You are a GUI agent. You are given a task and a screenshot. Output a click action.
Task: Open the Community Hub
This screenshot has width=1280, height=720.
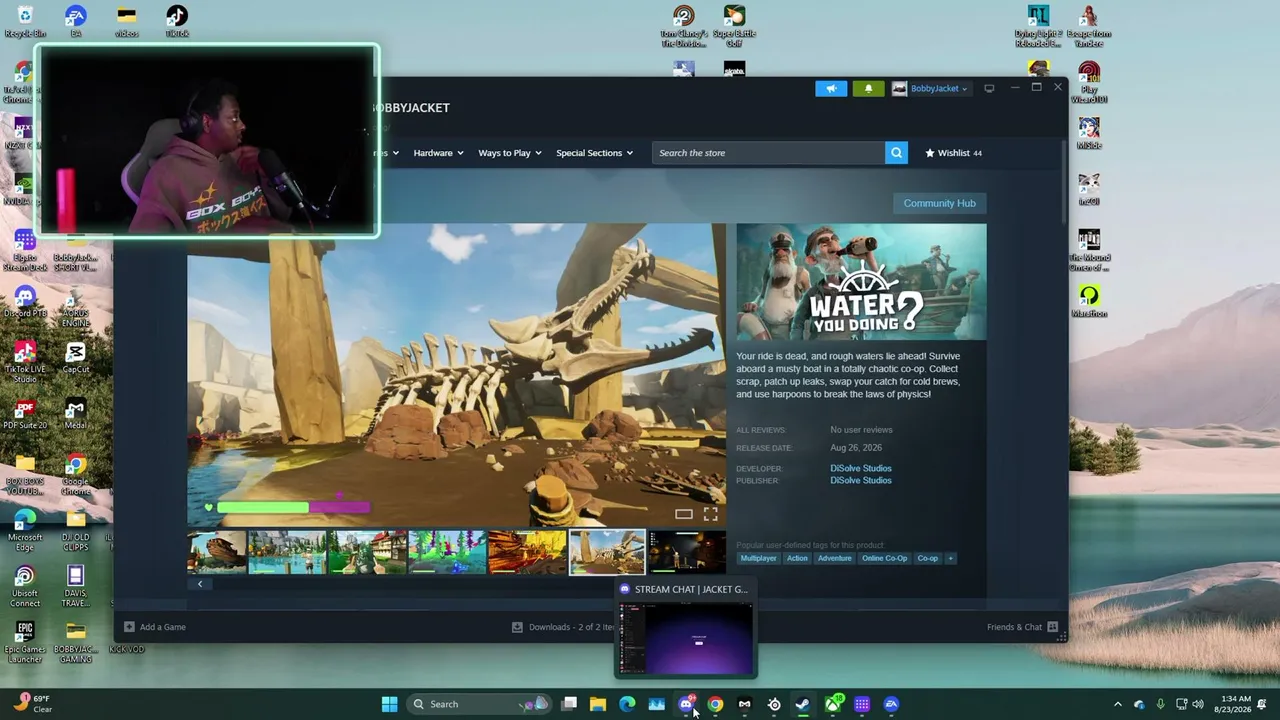click(939, 203)
